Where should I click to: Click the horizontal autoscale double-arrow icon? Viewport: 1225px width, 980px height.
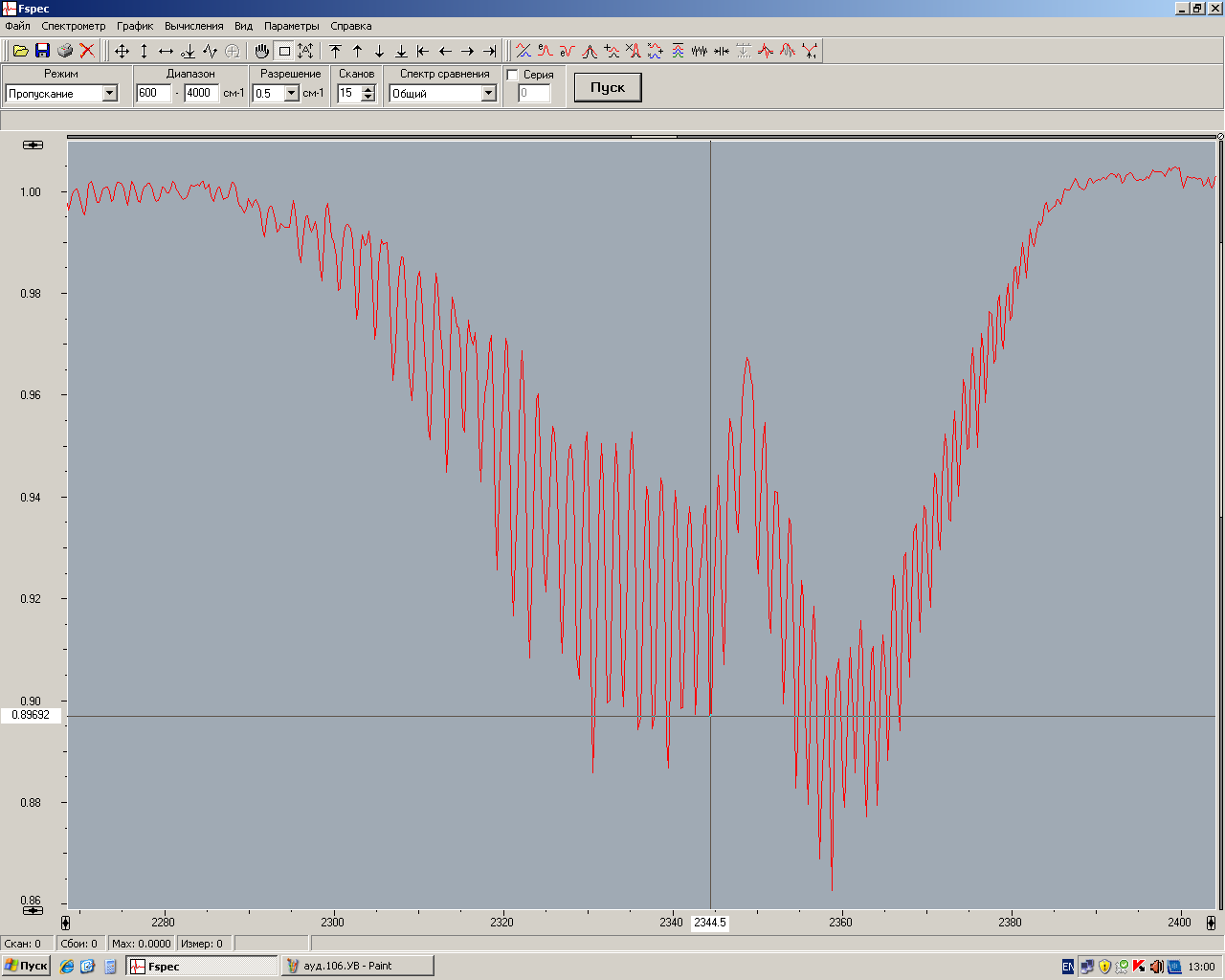click(x=166, y=51)
